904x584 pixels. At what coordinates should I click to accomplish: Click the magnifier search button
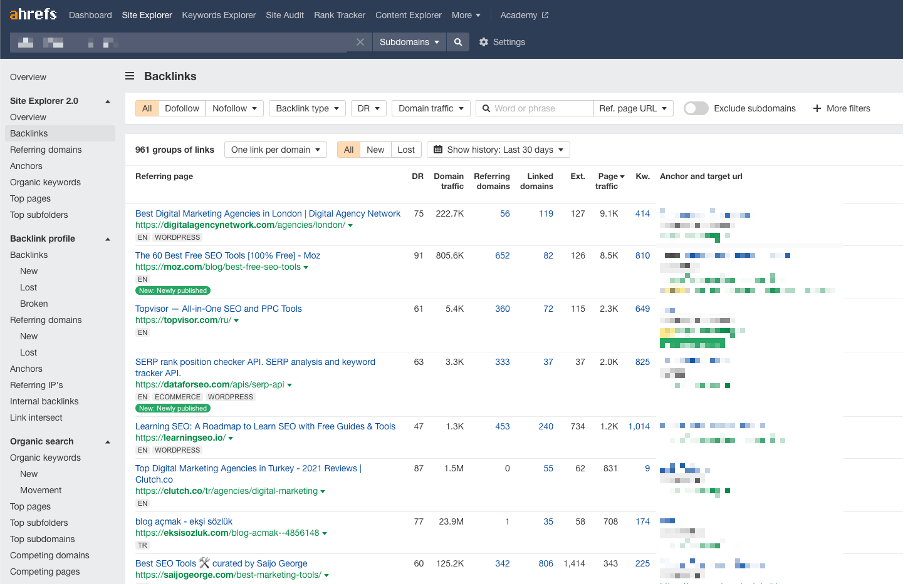[x=458, y=42]
